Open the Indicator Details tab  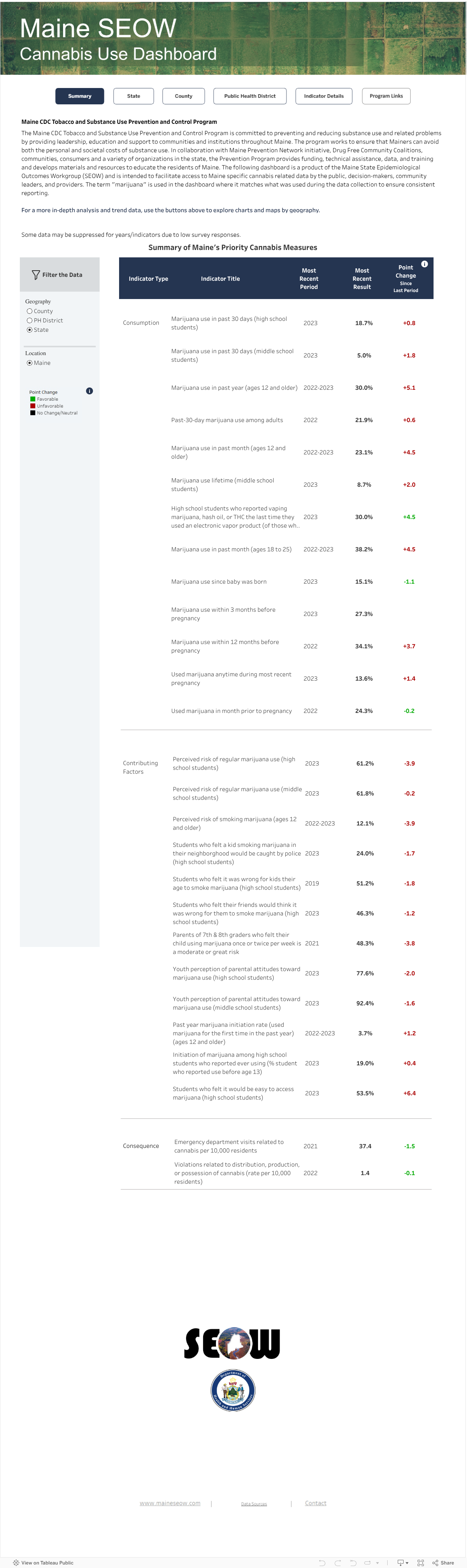coord(323,96)
